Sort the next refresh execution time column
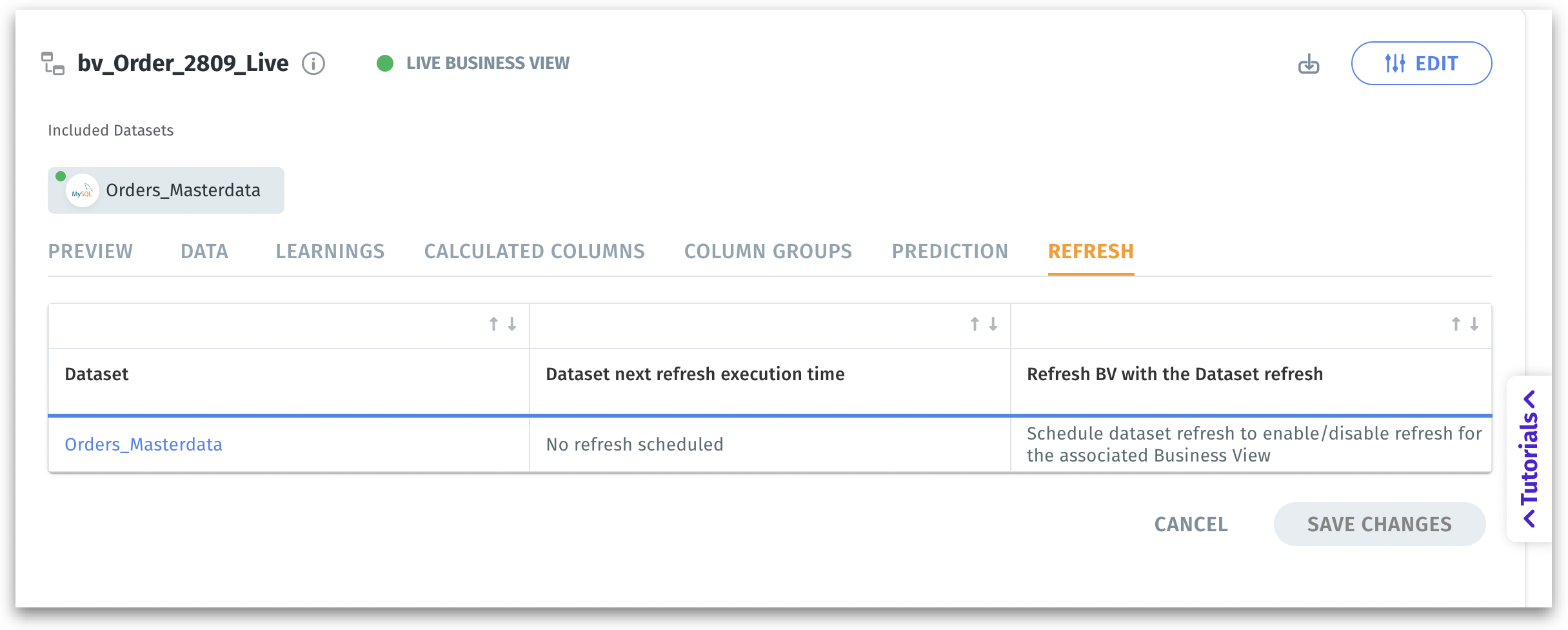 pos(984,324)
